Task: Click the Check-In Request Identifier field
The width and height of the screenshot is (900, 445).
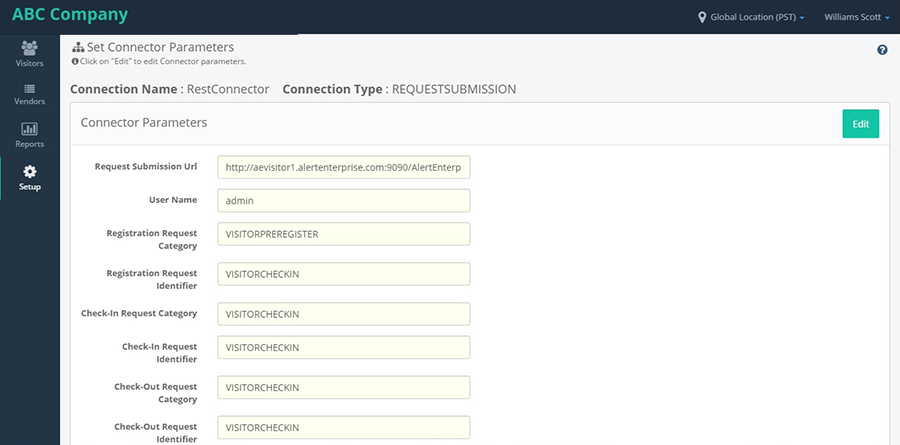Action: 344,347
